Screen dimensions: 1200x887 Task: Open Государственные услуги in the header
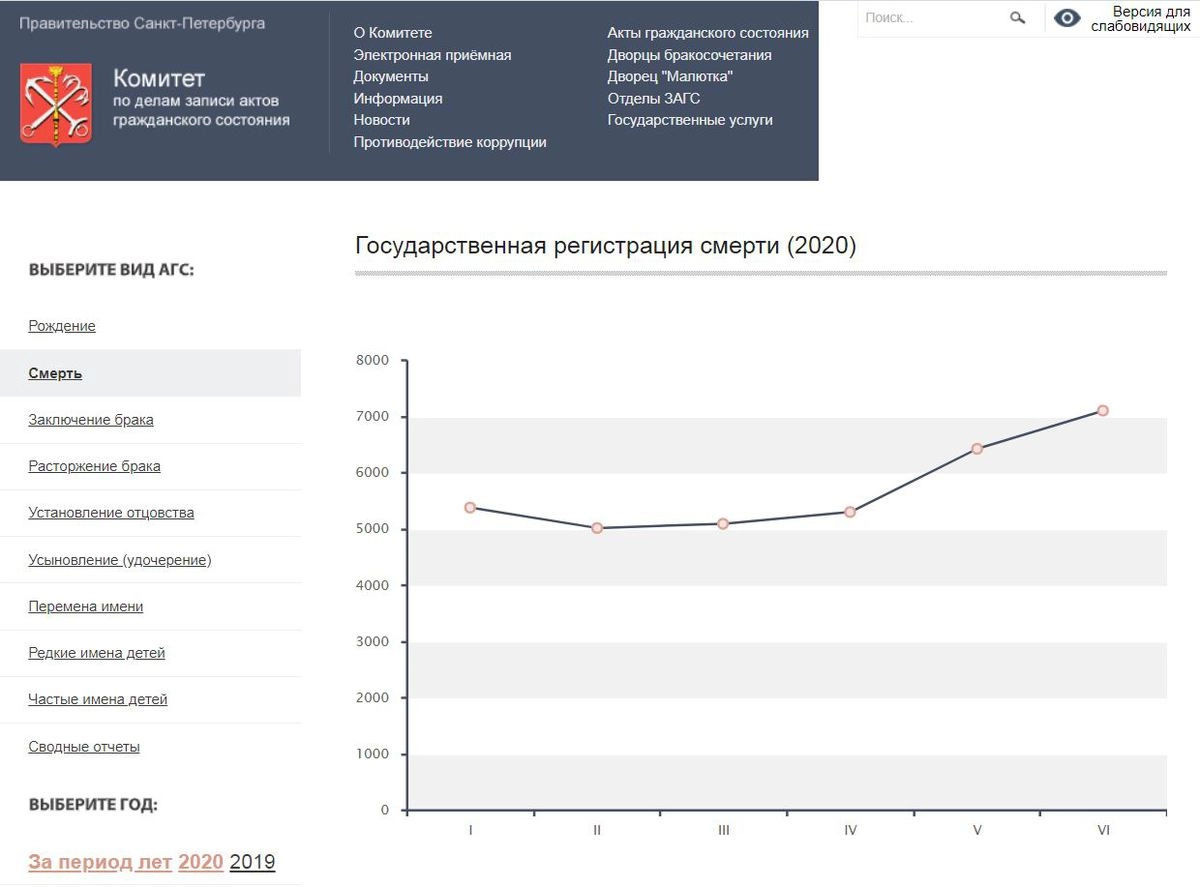(x=690, y=120)
